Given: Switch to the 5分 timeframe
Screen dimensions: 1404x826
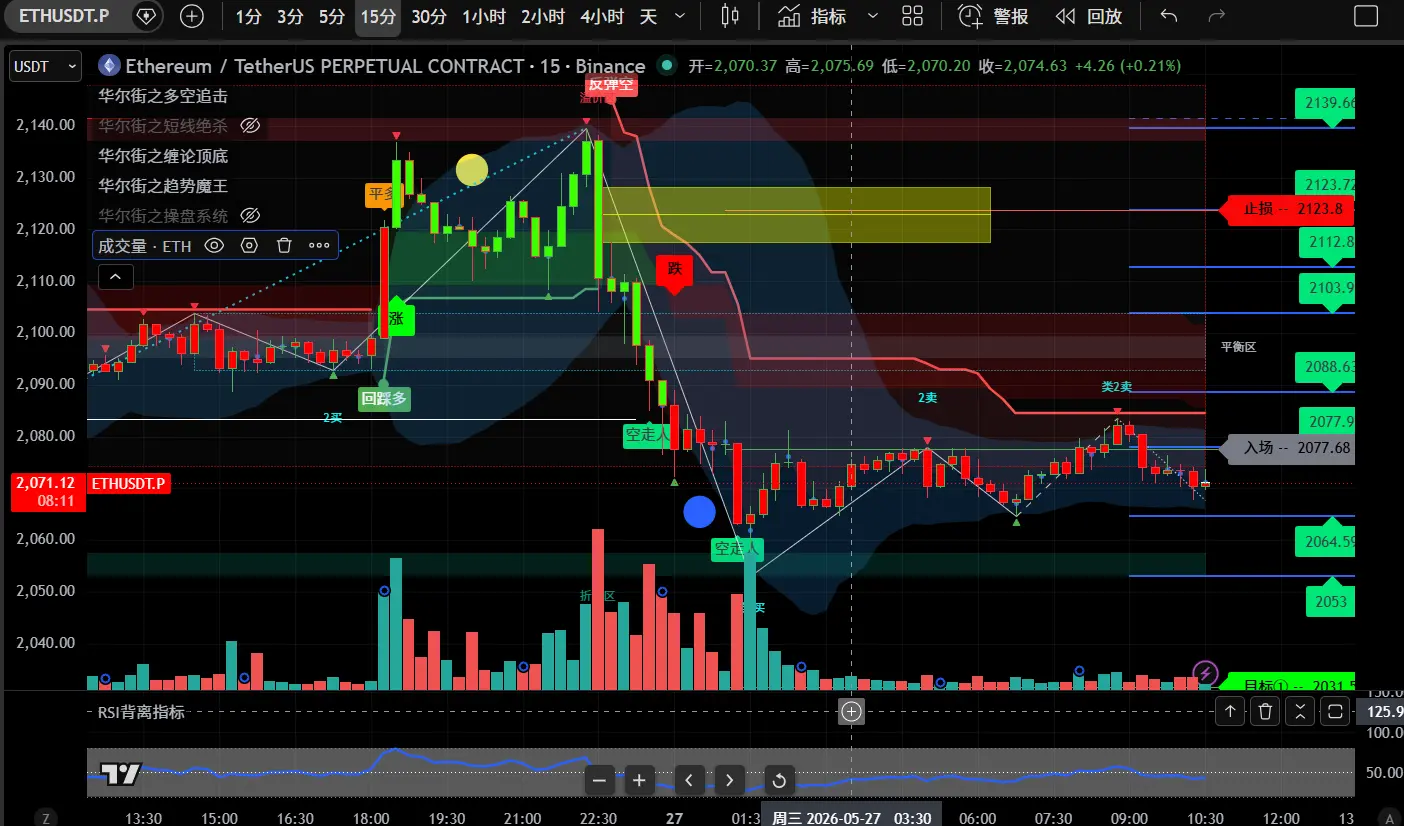Looking at the screenshot, I should pyautogui.click(x=332, y=16).
